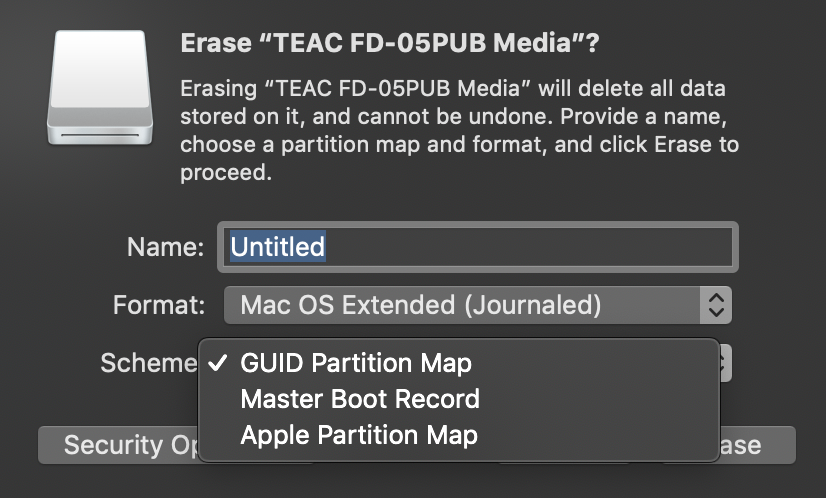Open the Security Options button
This screenshot has width=826, height=498.
pyautogui.click(x=119, y=445)
